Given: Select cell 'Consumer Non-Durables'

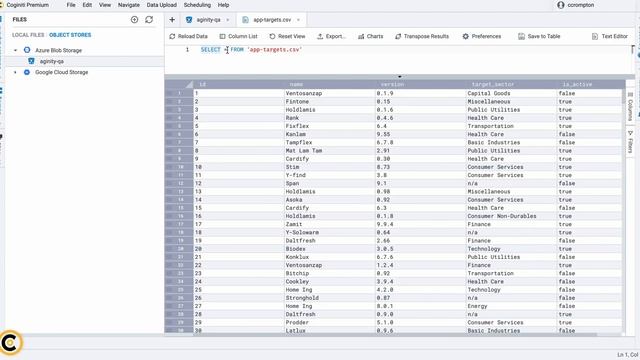Looking at the screenshot, I should point(512,216).
